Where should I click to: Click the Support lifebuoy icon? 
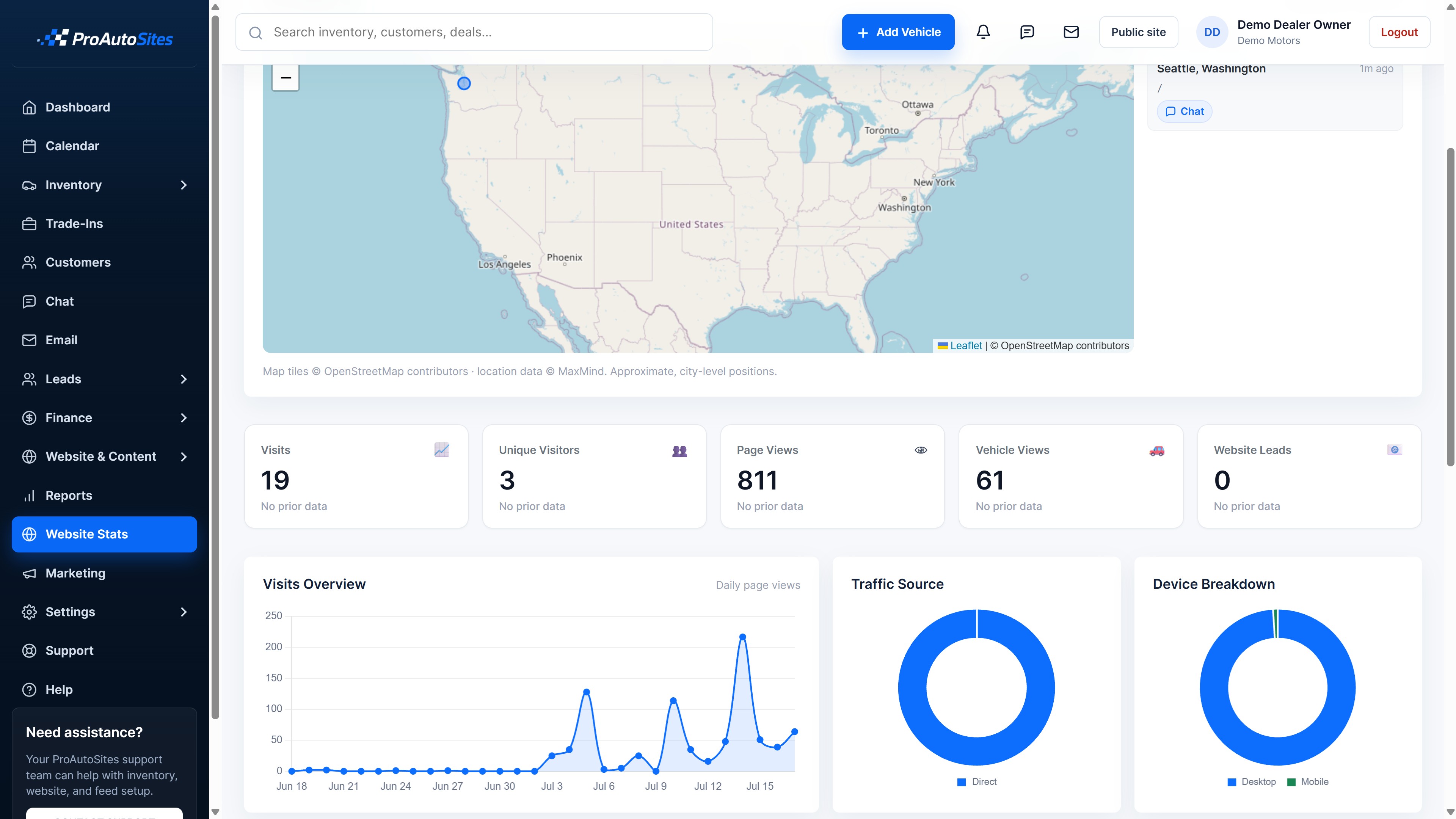[x=29, y=651]
